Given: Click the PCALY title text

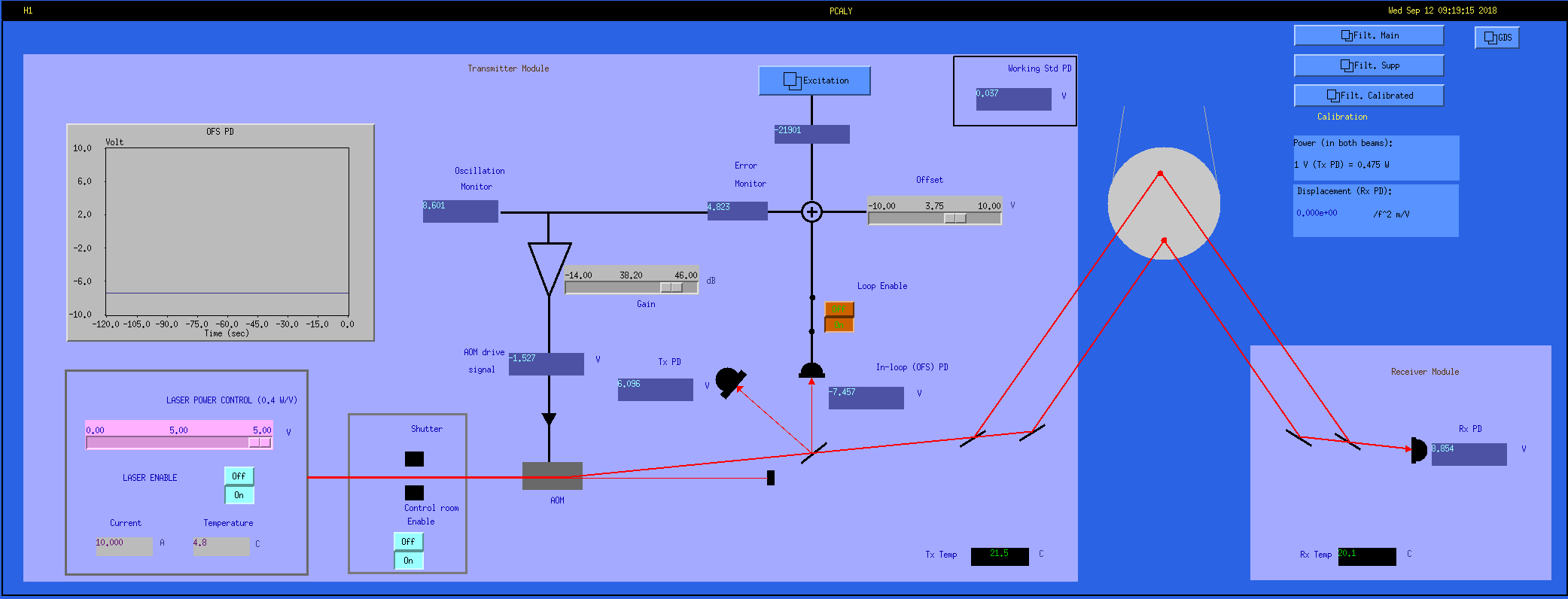Looking at the screenshot, I should [x=841, y=11].
